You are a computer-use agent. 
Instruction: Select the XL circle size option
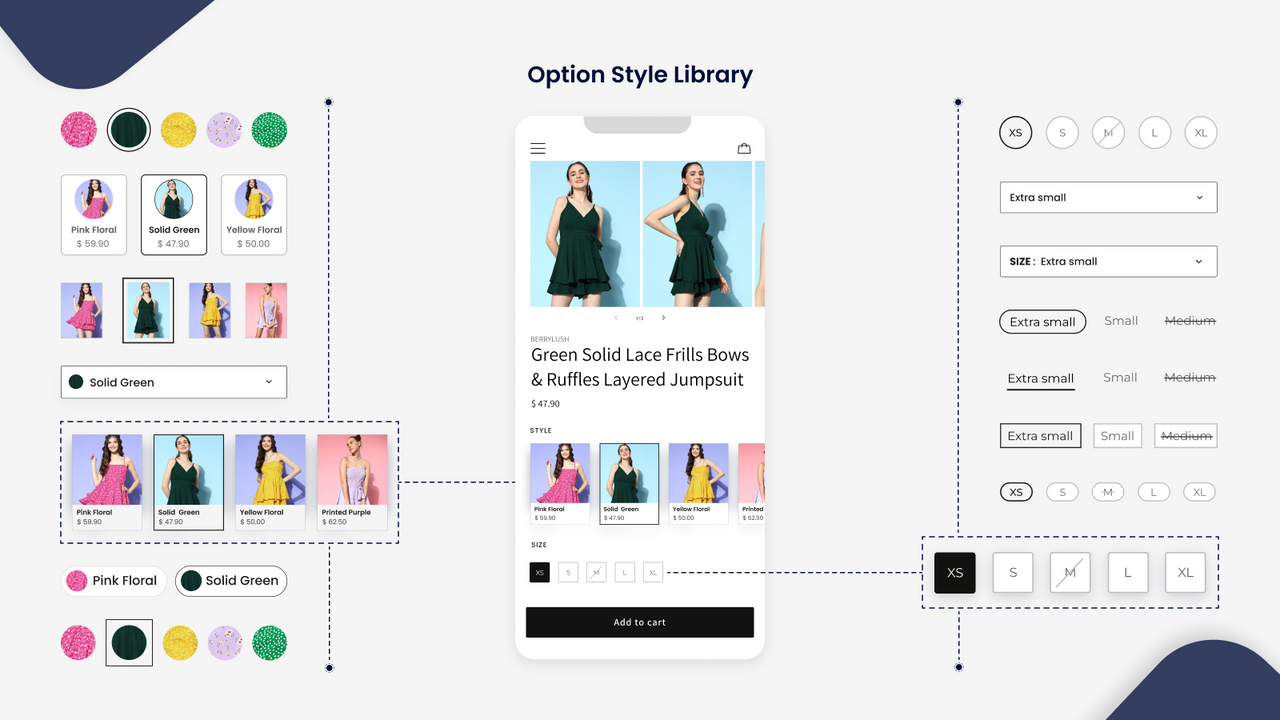pos(1200,132)
